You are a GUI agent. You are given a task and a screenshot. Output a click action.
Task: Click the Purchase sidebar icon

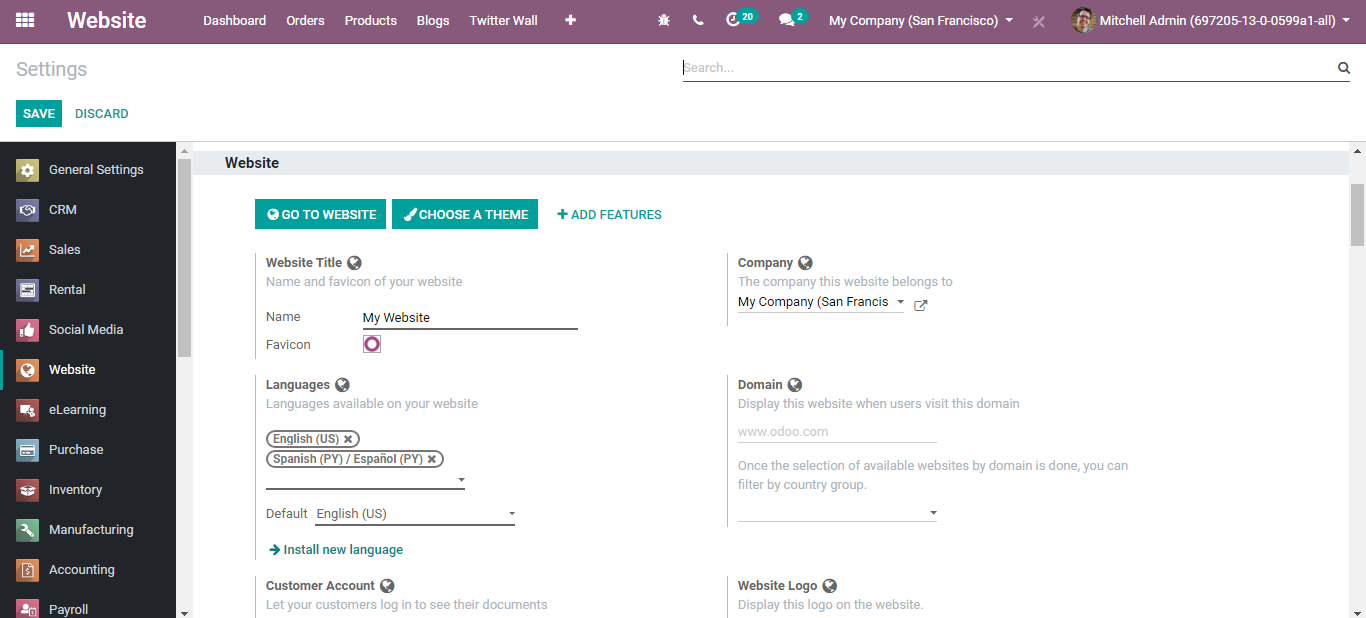28,450
